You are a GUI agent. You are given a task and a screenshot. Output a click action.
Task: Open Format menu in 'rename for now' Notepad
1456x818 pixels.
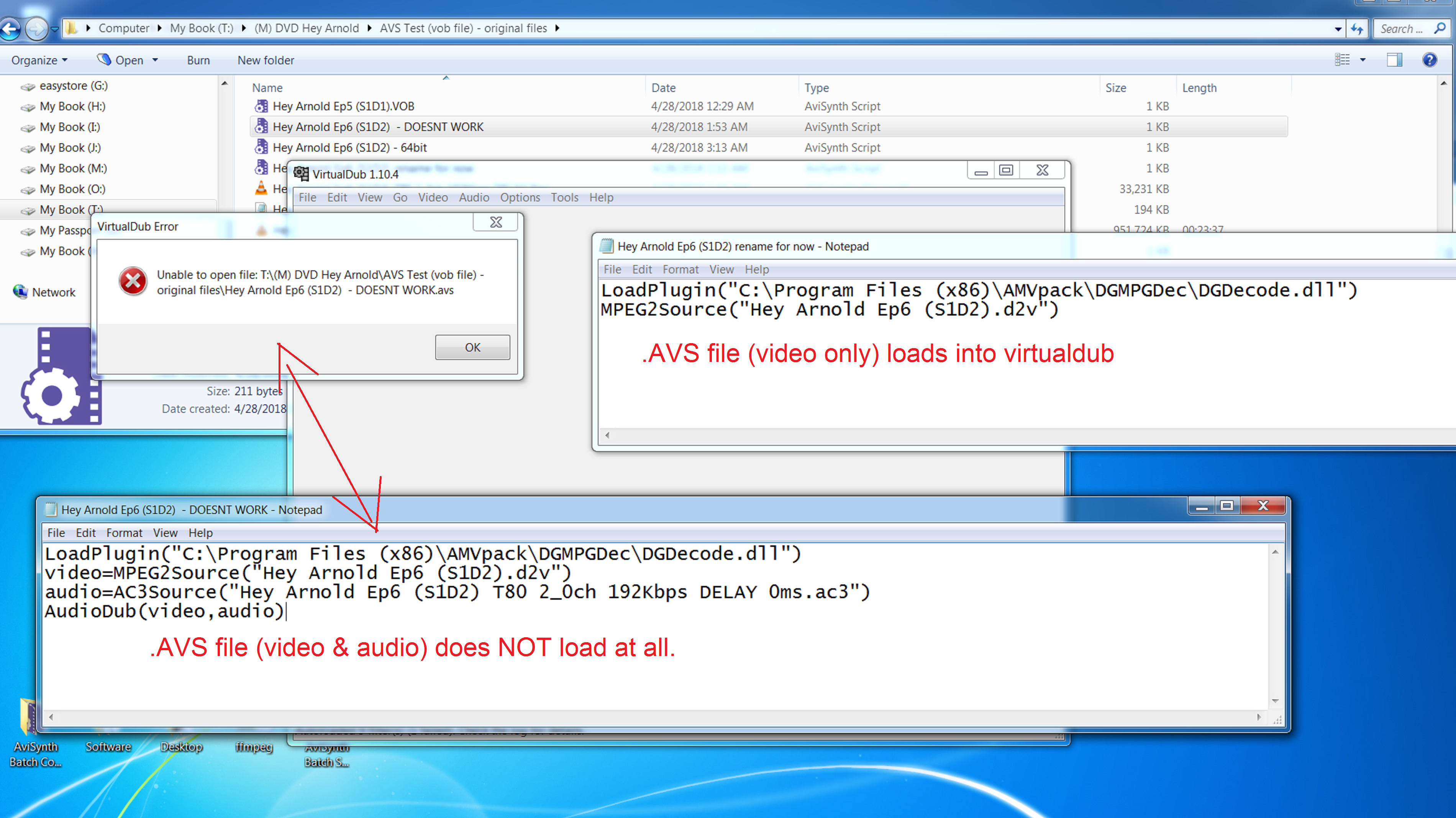point(680,270)
